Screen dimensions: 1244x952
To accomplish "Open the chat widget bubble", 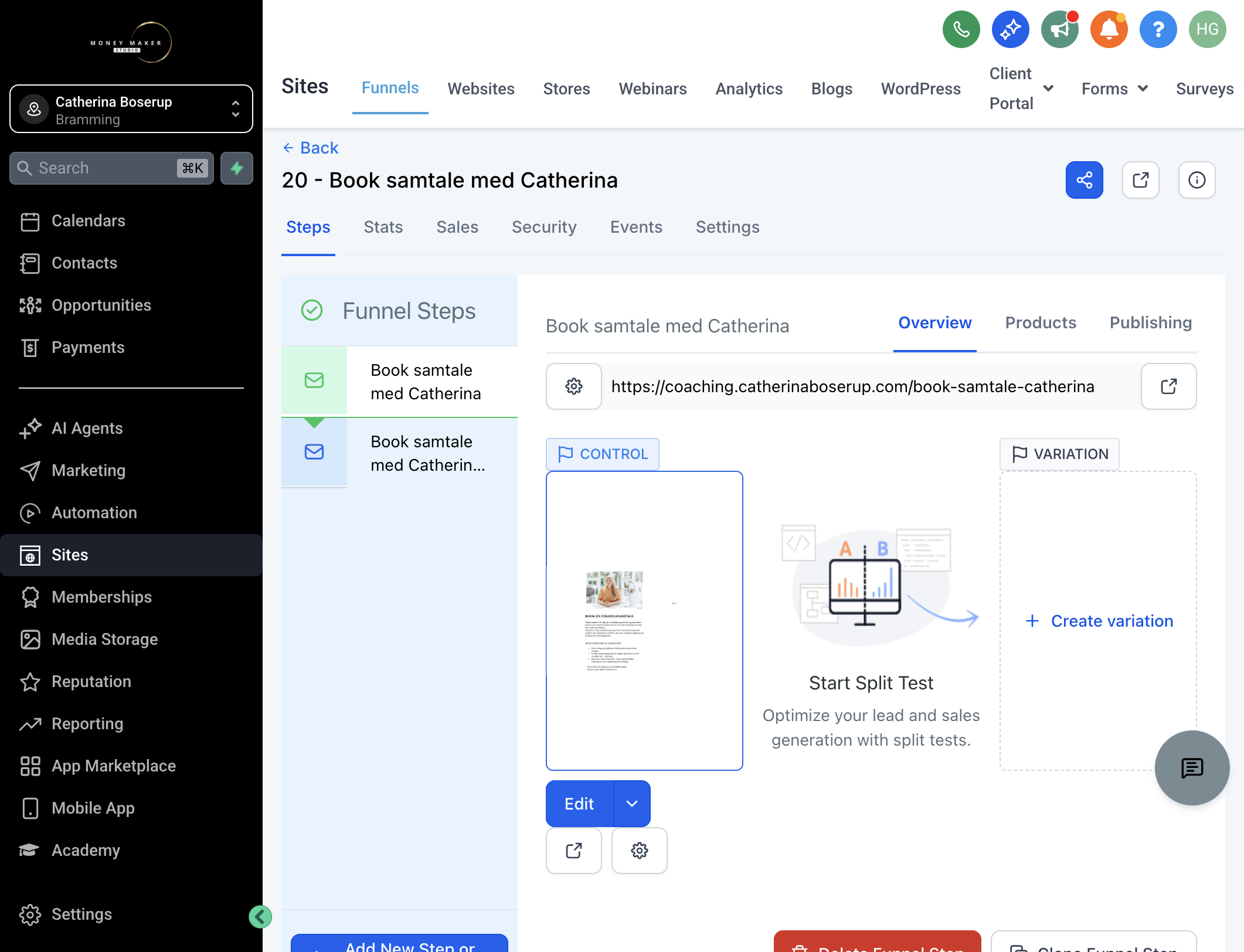I will coord(1192,767).
